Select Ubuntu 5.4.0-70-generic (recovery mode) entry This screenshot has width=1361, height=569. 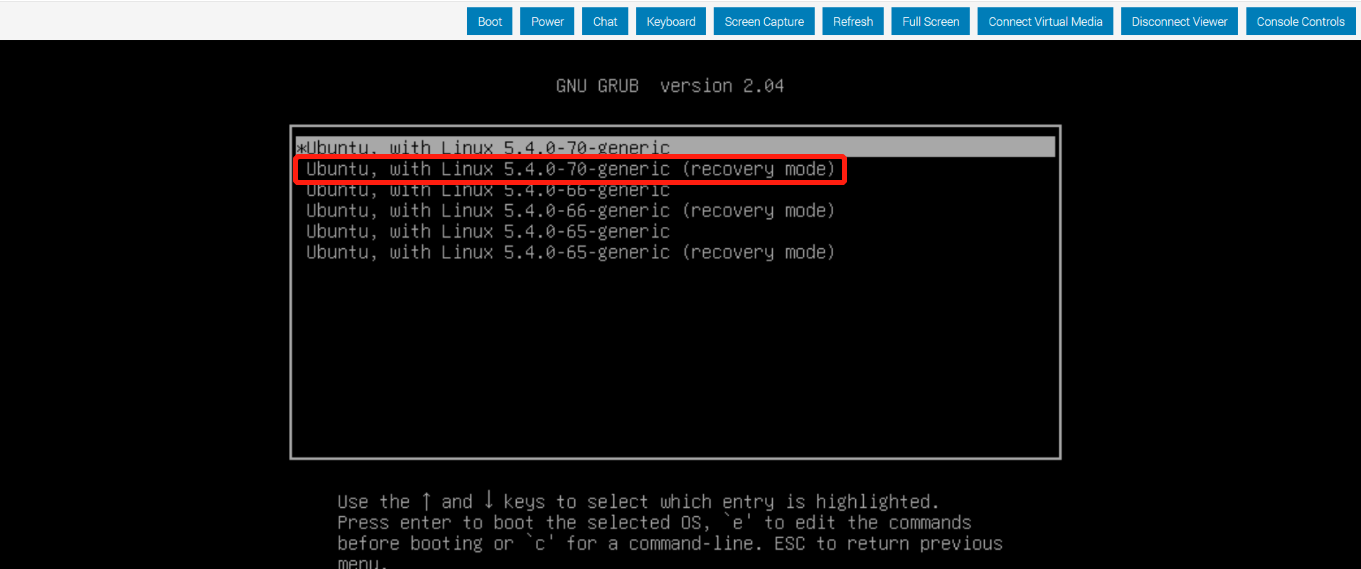point(570,169)
